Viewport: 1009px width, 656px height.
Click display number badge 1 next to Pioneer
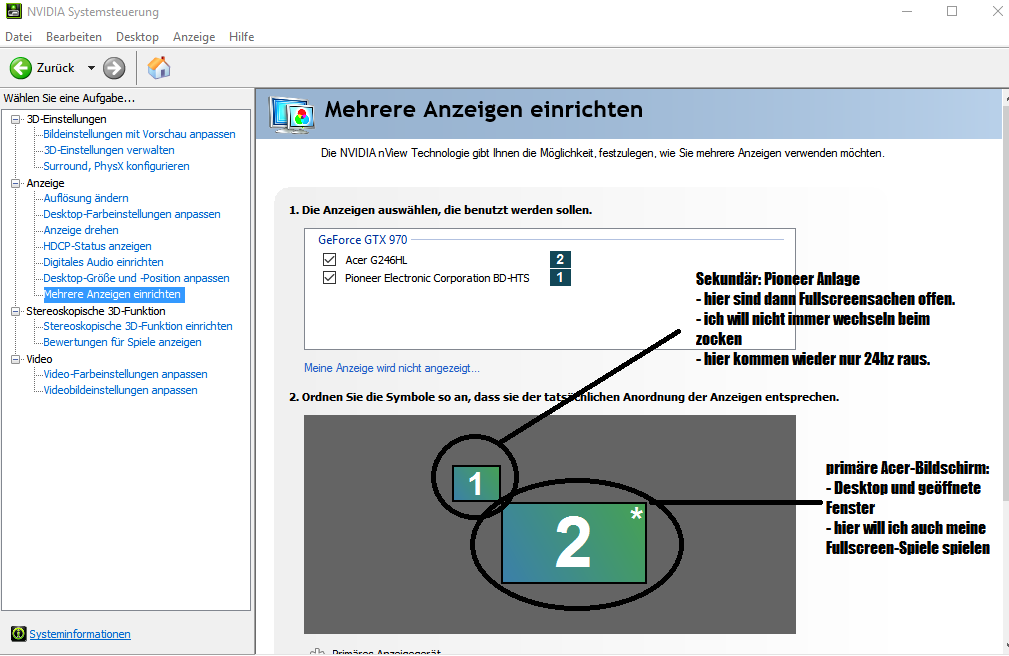click(x=560, y=277)
